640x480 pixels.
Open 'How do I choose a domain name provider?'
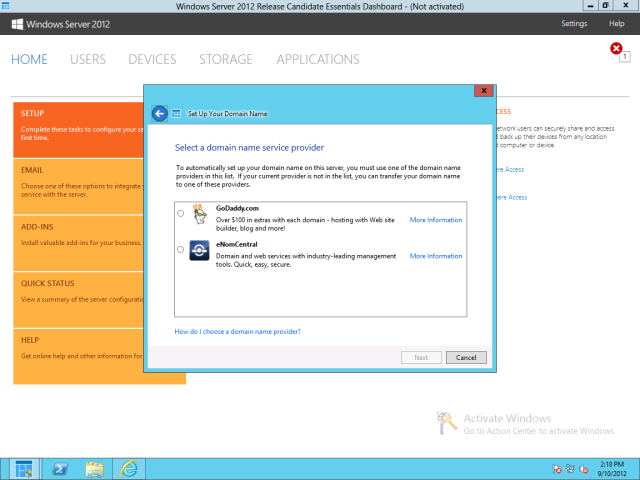click(x=238, y=331)
